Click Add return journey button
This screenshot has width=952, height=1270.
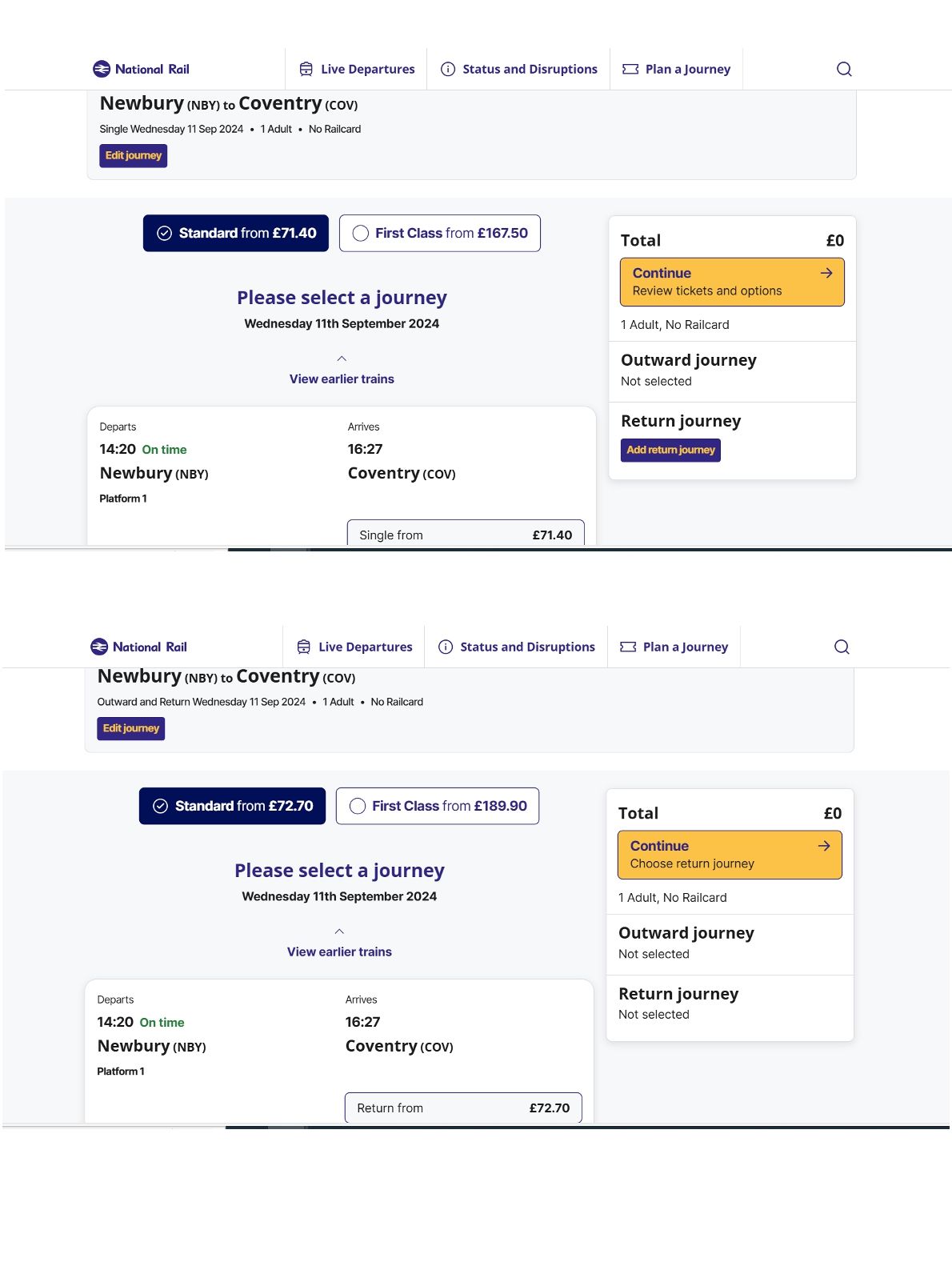(x=670, y=450)
